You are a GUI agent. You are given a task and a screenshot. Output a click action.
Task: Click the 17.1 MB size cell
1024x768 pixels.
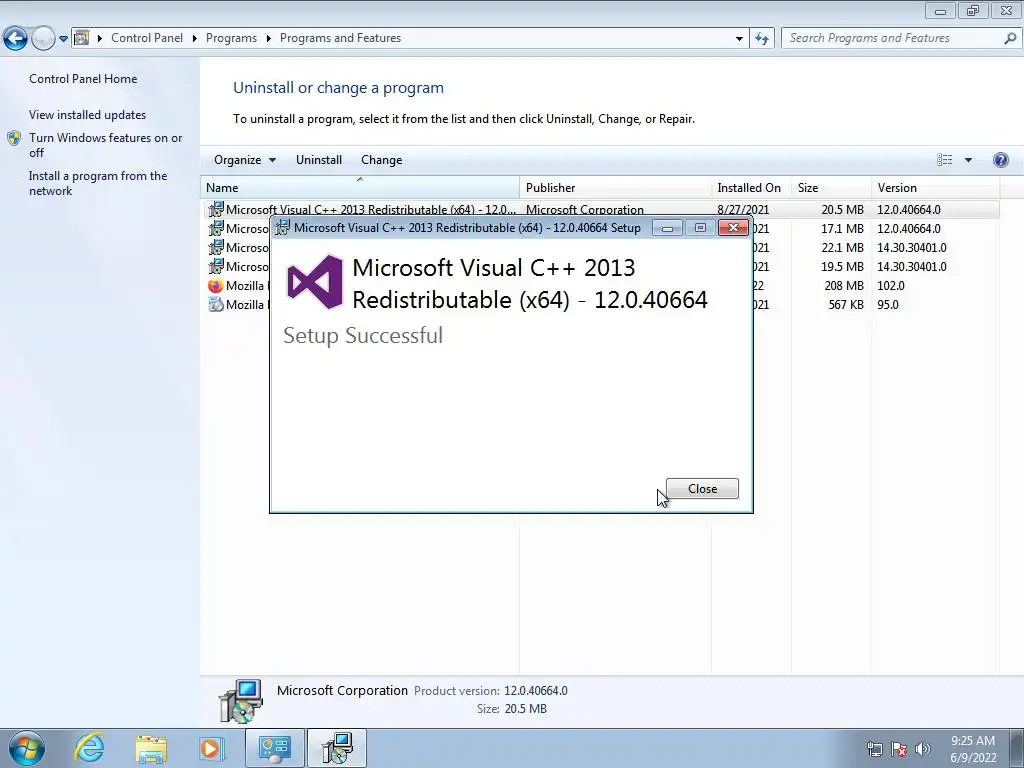(842, 229)
